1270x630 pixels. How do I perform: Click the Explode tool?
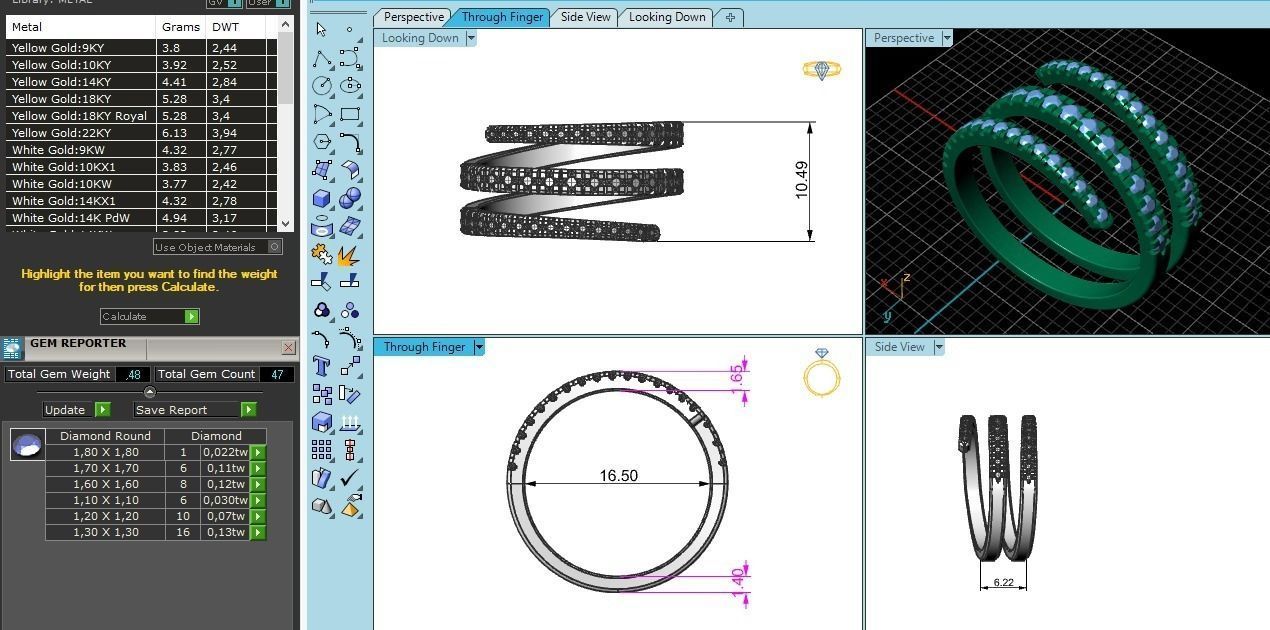click(350, 255)
